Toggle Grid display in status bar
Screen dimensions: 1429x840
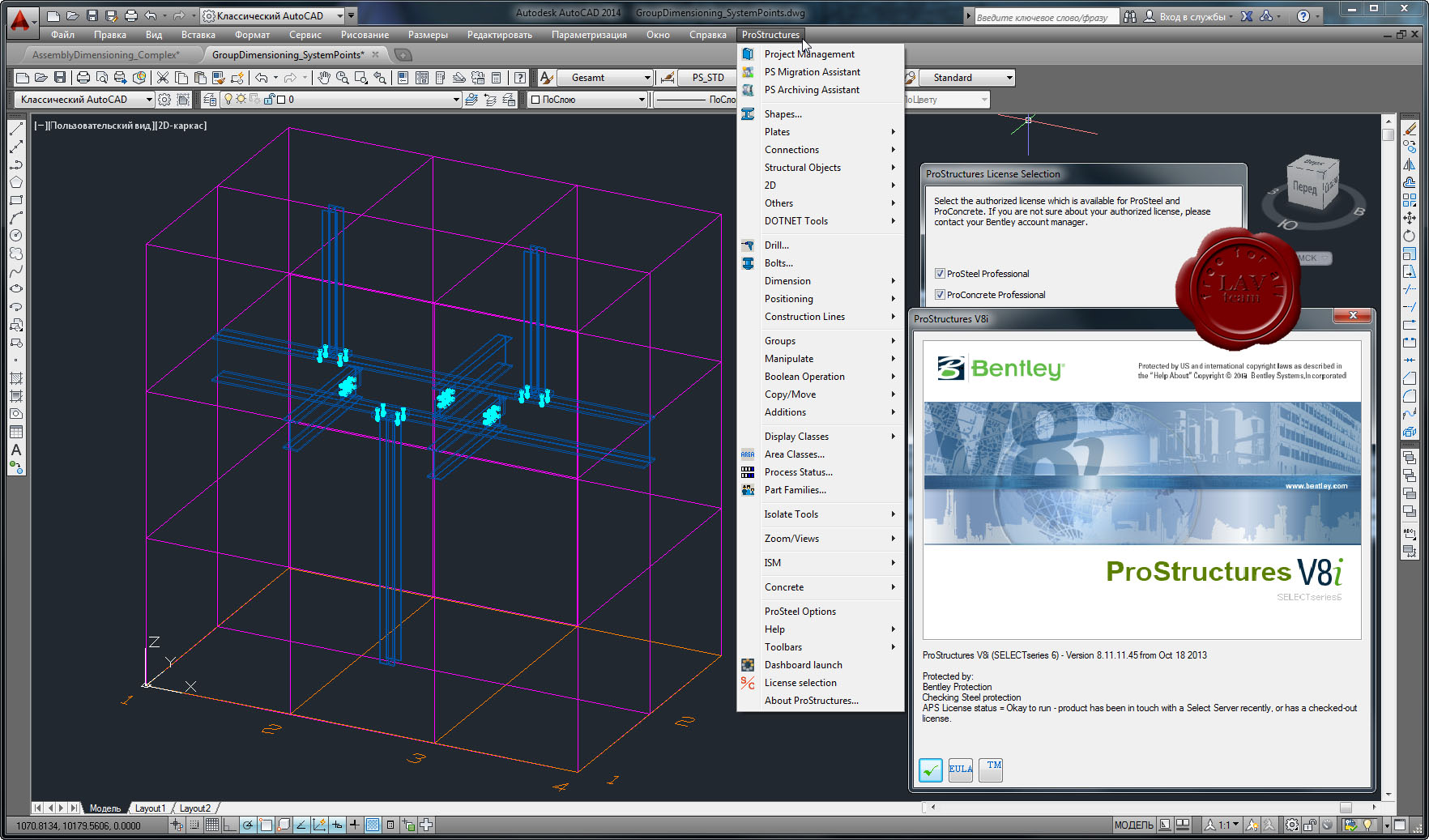click(x=211, y=825)
